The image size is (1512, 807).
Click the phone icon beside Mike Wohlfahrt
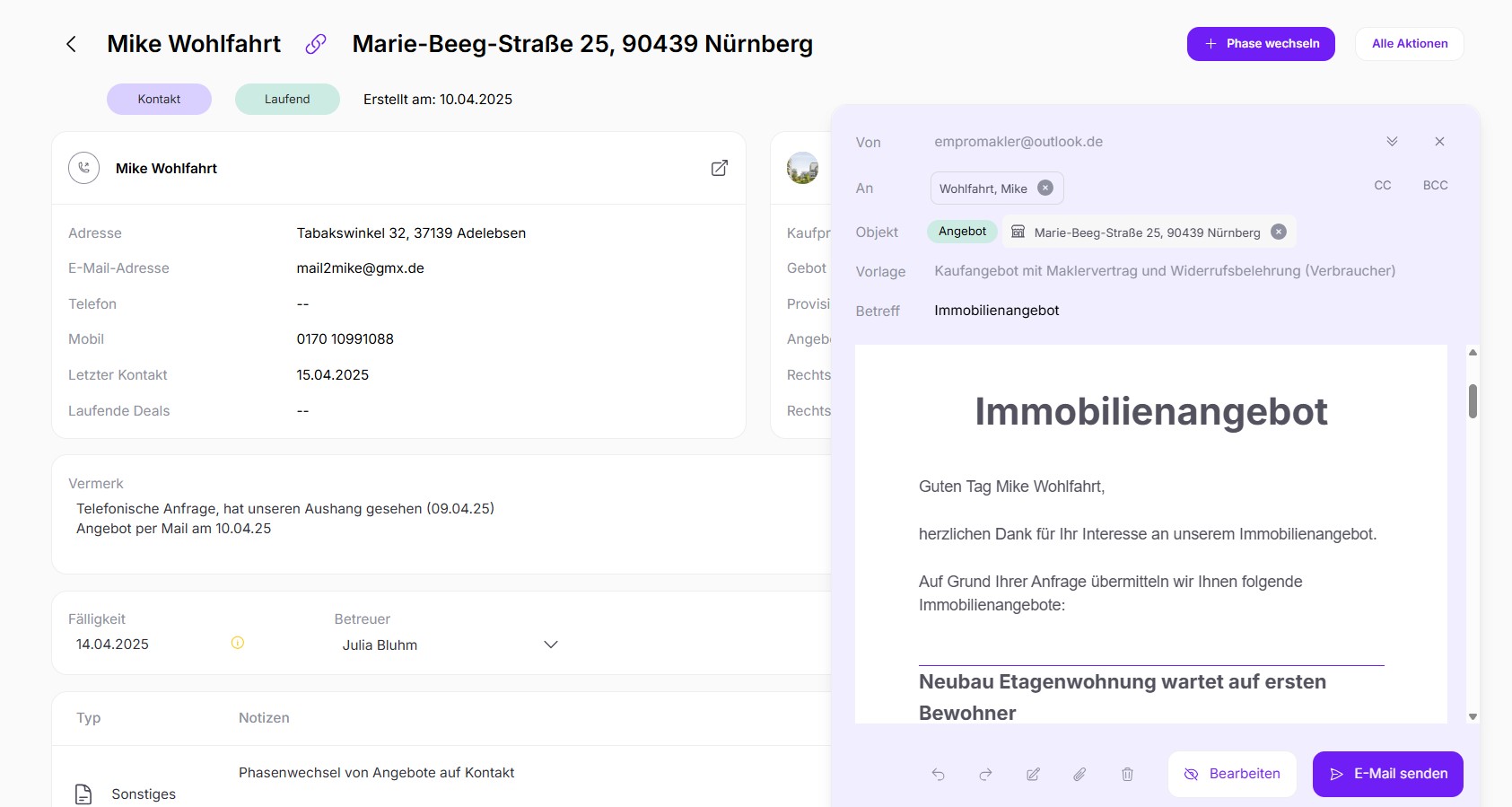(x=84, y=168)
